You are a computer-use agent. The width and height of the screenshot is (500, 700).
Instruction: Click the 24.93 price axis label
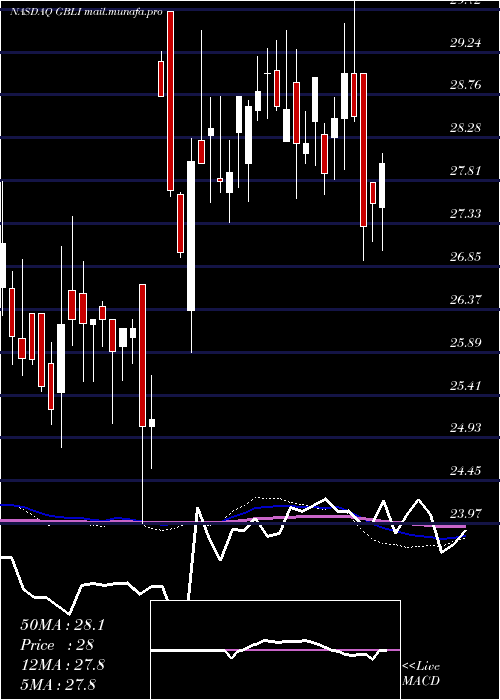tap(466, 428)
